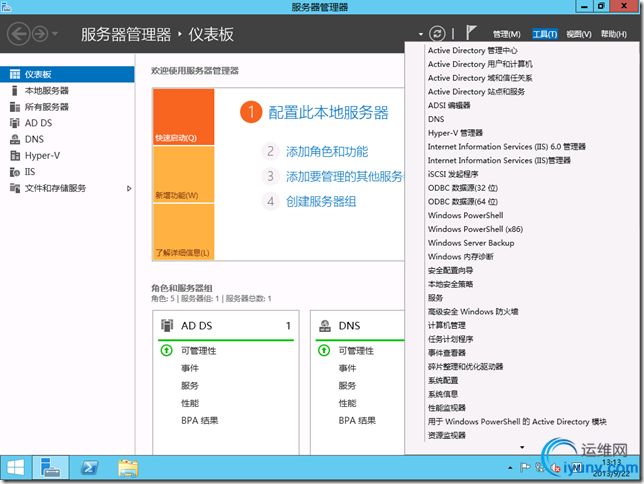Viewport: 644px width, 484px height.
Task: Open Server Manager taskbar icon
Action: coord(51,468)
